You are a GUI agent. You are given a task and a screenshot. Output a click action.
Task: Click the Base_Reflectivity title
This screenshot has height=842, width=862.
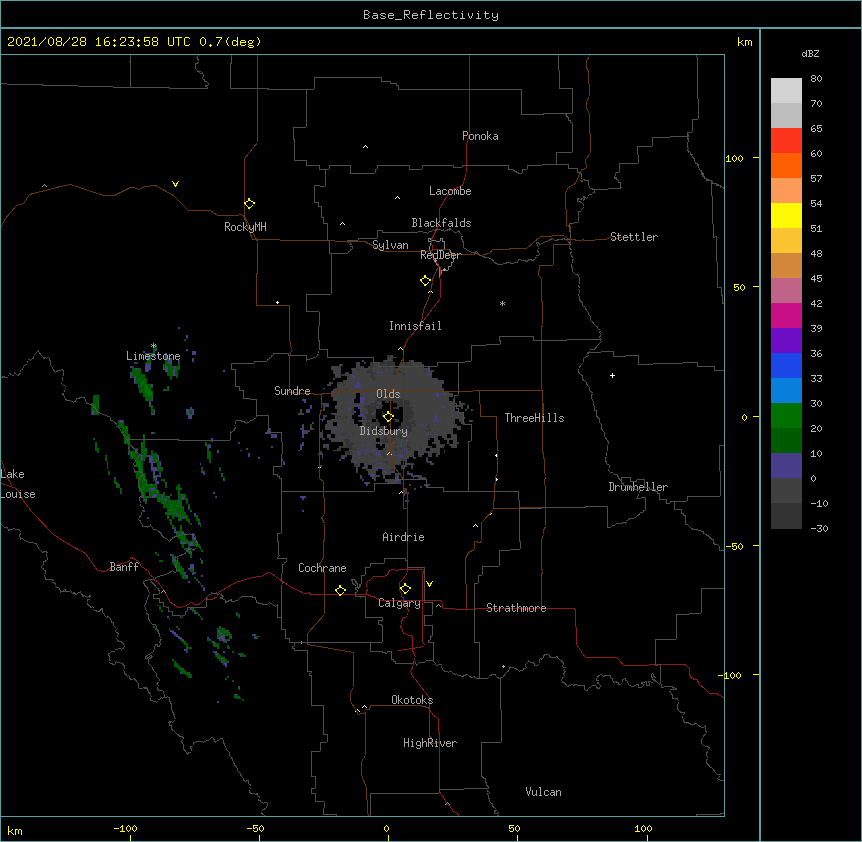point(431,15)
